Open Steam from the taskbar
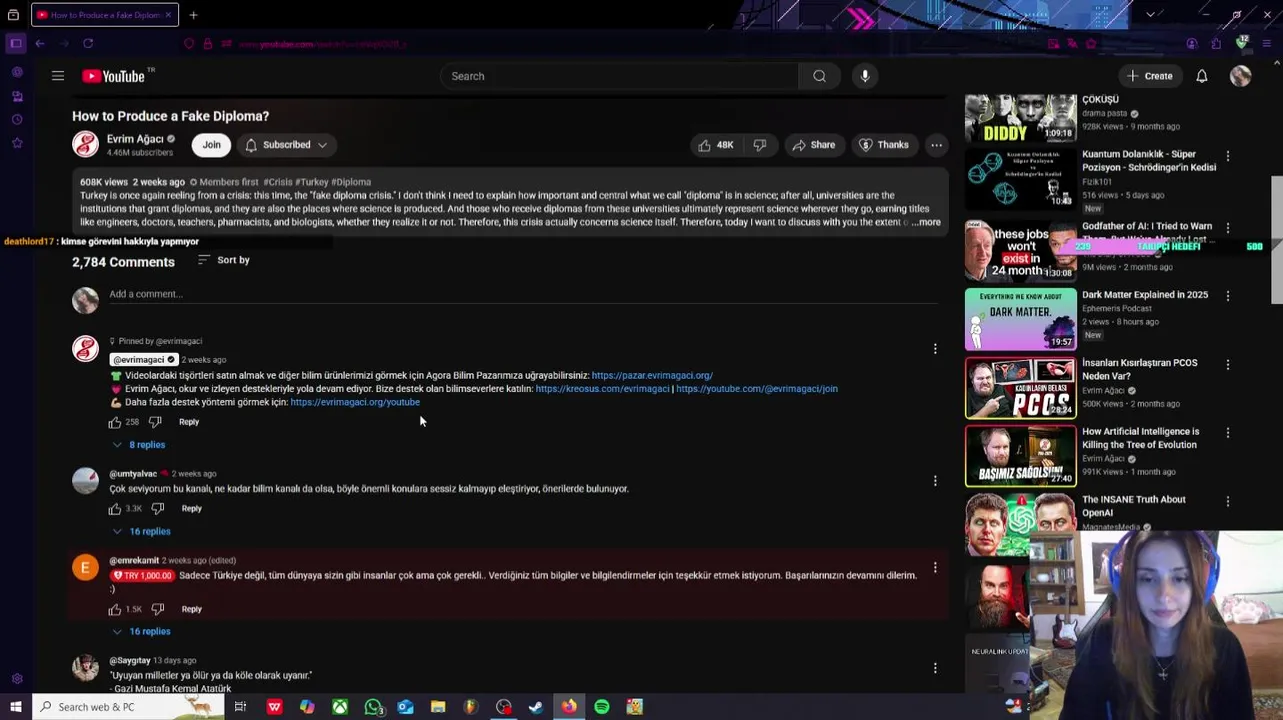1283x720 pixels. click(536, 707)
